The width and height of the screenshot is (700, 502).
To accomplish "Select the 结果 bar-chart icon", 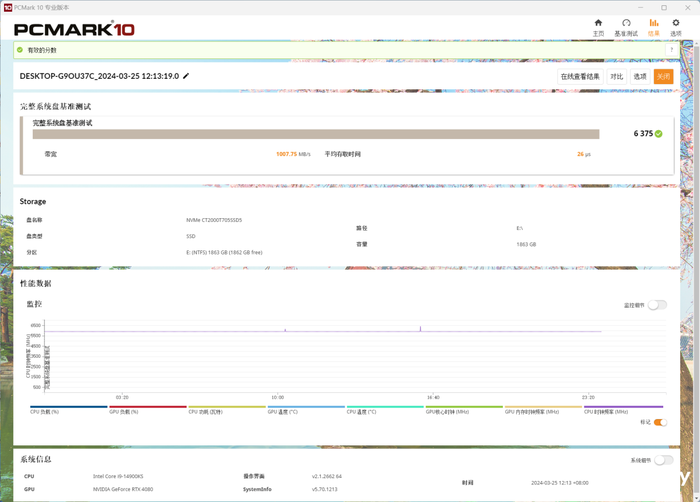I will [x=654, y=23].
